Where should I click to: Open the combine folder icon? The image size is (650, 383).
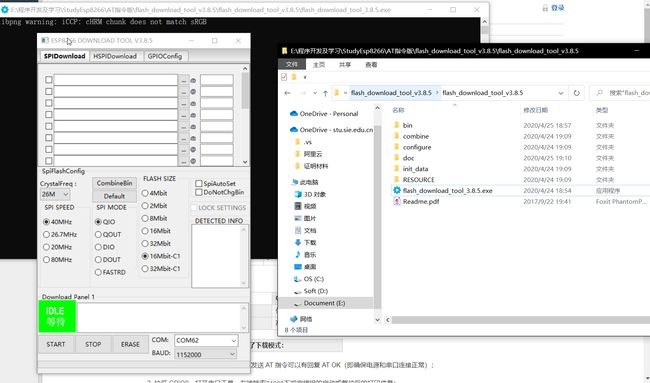396,136
